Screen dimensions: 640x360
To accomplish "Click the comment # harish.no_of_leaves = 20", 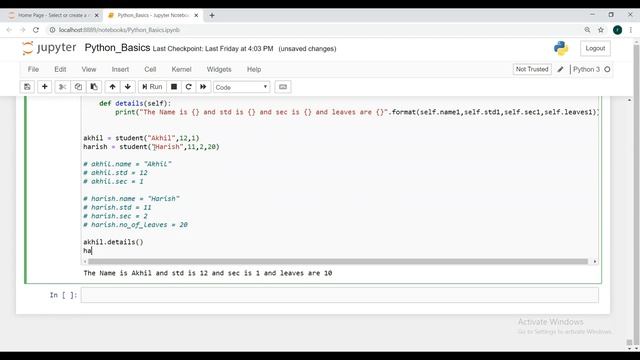I will [136, 225].
